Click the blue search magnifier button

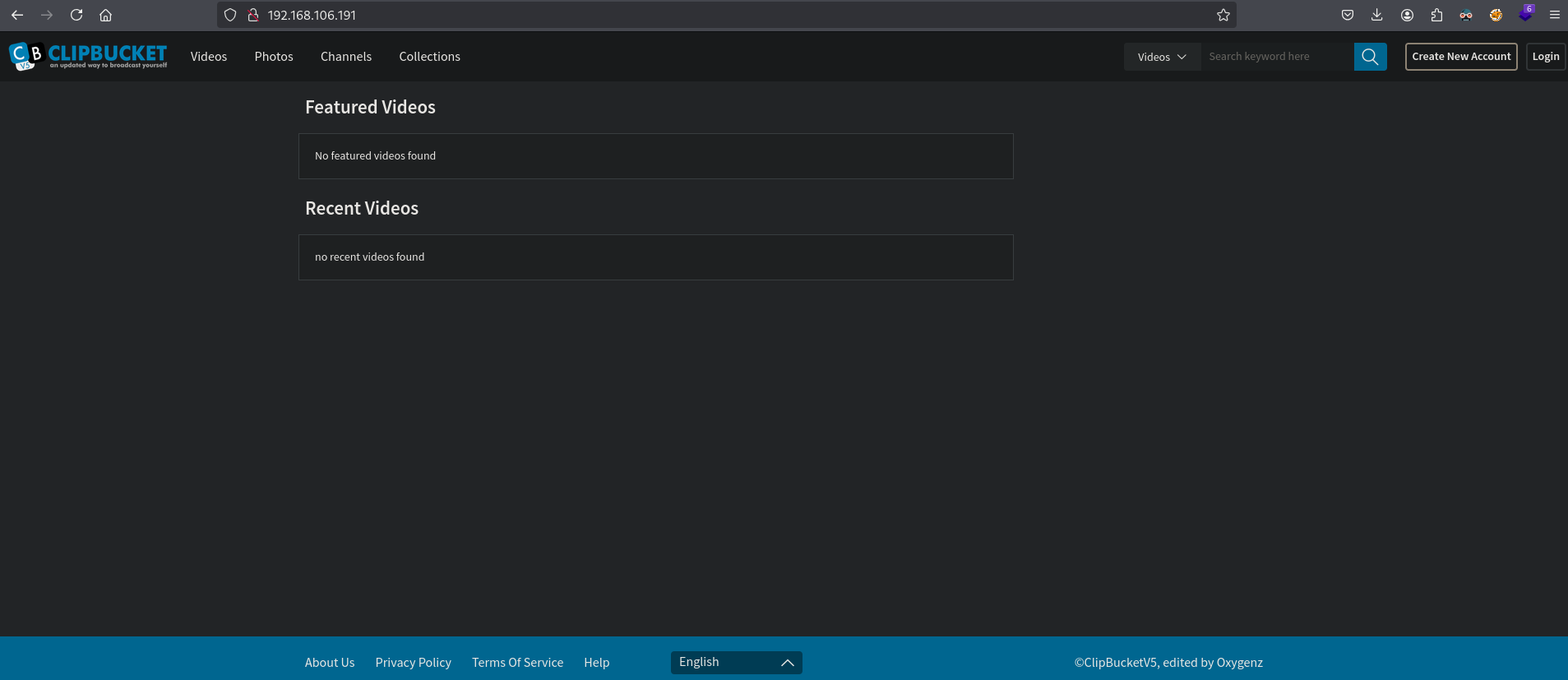tap(1370, 57)
